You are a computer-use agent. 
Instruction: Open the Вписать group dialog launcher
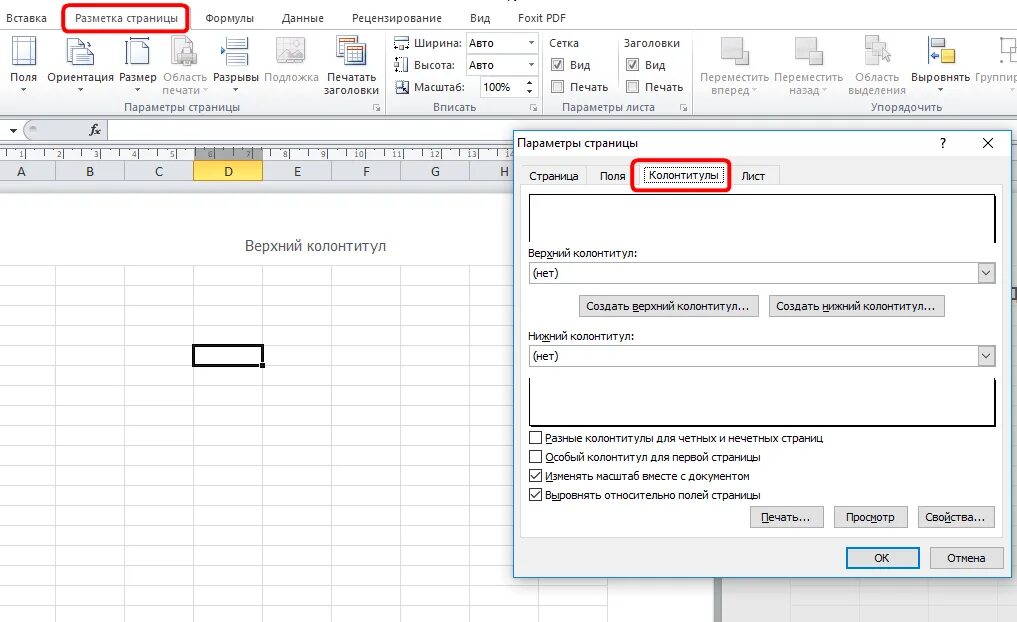click(x=533, y=108)
